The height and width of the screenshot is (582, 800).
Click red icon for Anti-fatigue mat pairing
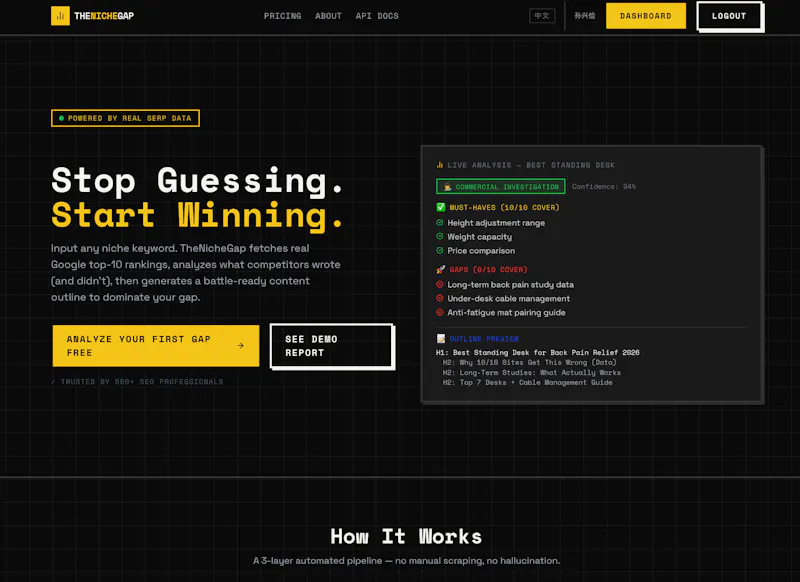(440, 312)
